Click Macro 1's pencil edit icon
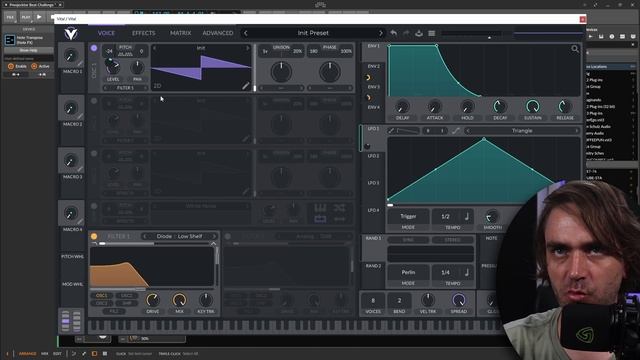 [x=80, y=63]
